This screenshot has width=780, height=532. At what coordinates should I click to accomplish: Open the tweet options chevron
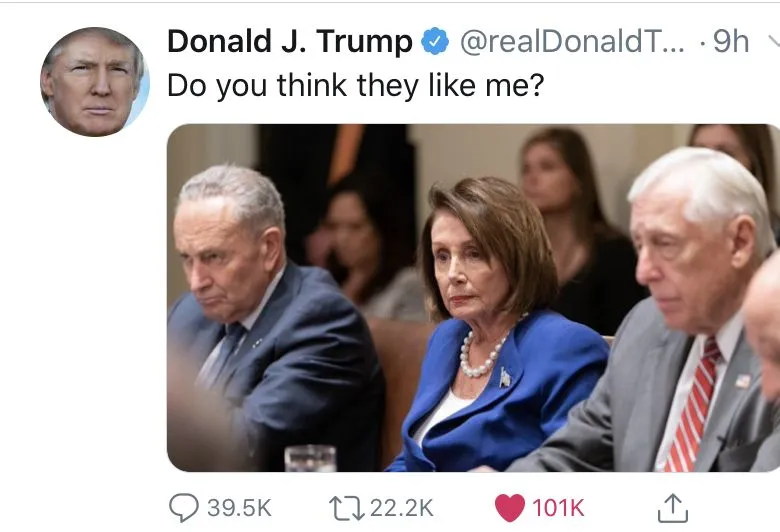[x=774, y=40]
